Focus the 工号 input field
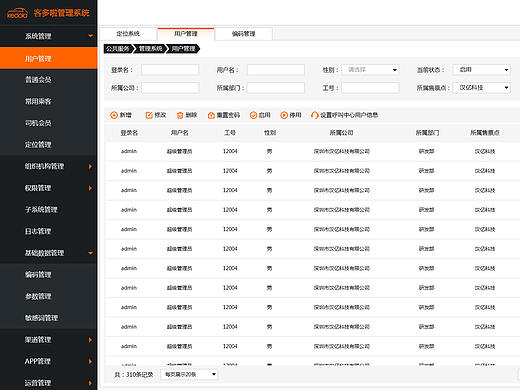This screenshot has height=390, width=520. 370,88
